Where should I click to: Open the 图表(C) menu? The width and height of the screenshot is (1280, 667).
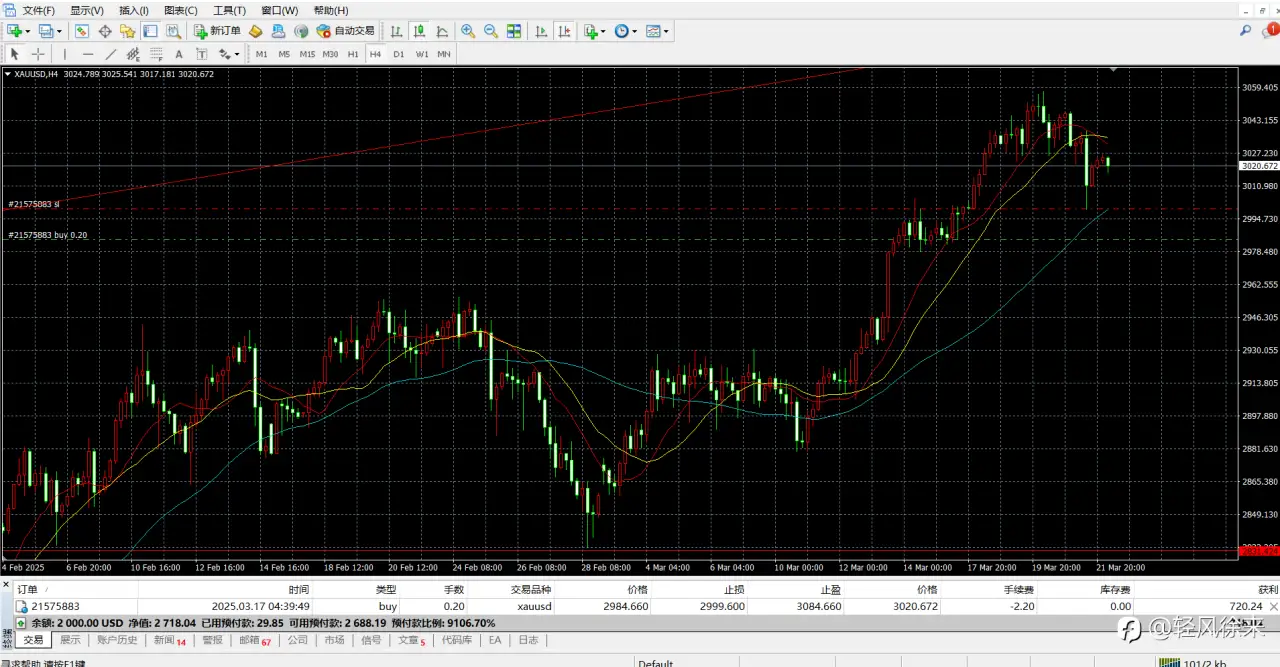[x=181, y=10]
